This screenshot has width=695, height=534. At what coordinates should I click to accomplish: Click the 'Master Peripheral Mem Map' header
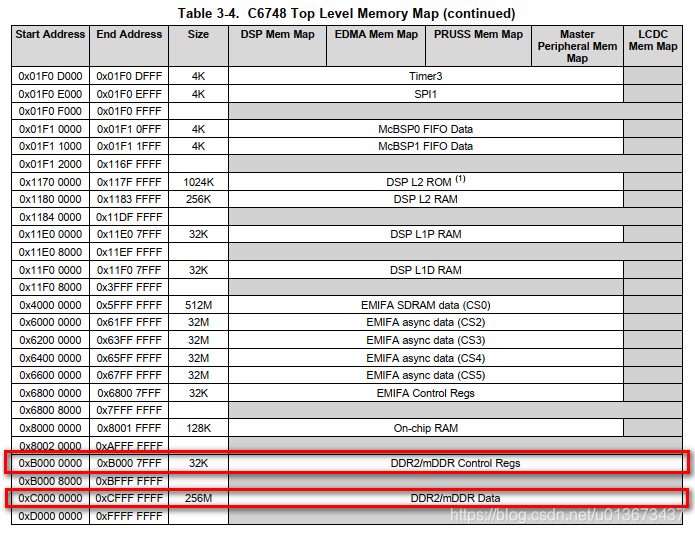coord(577,46)
